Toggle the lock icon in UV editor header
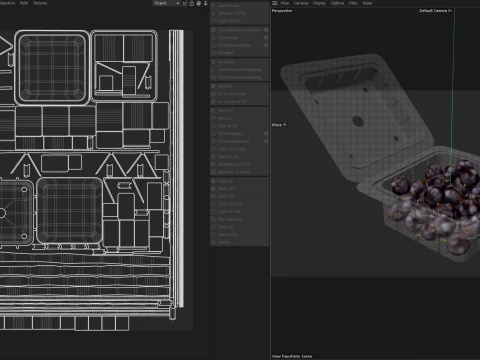 (x=192, y=3)
